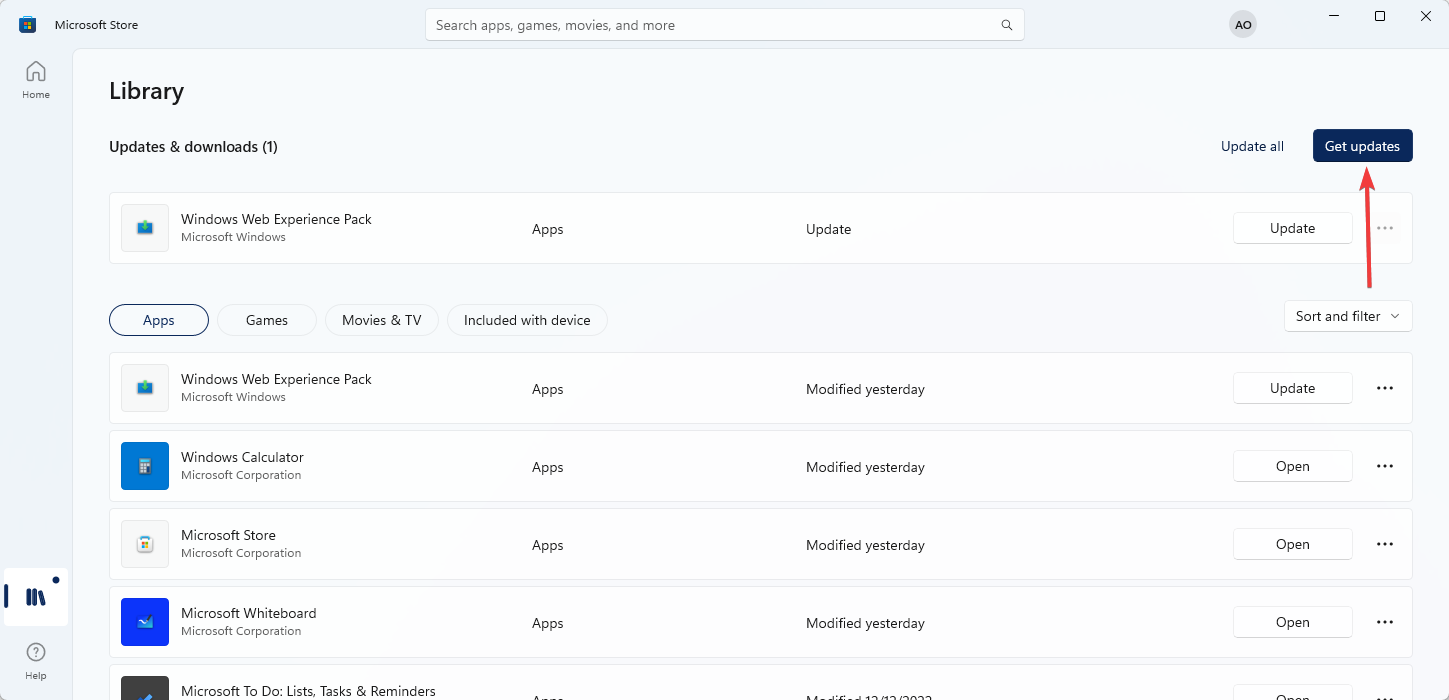This screenshot has height=700, width=1449.
Task: Open Windows Calculator
Action: (x=1293, y=466)
